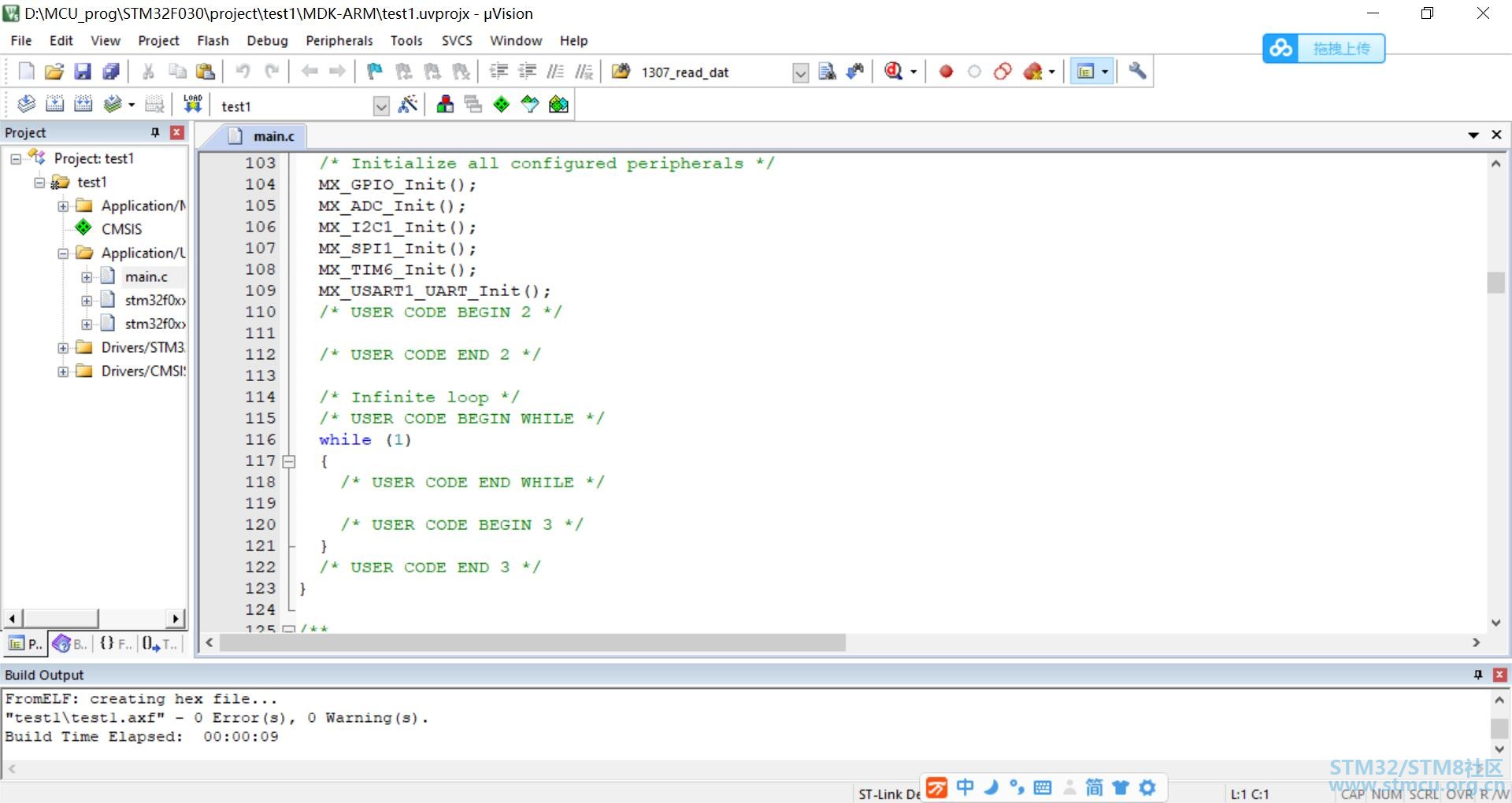Select the Drivers/STM3 folder in tree
Image resolution: width=1512 pixels, height=803 pixels.
coord(143,348)
